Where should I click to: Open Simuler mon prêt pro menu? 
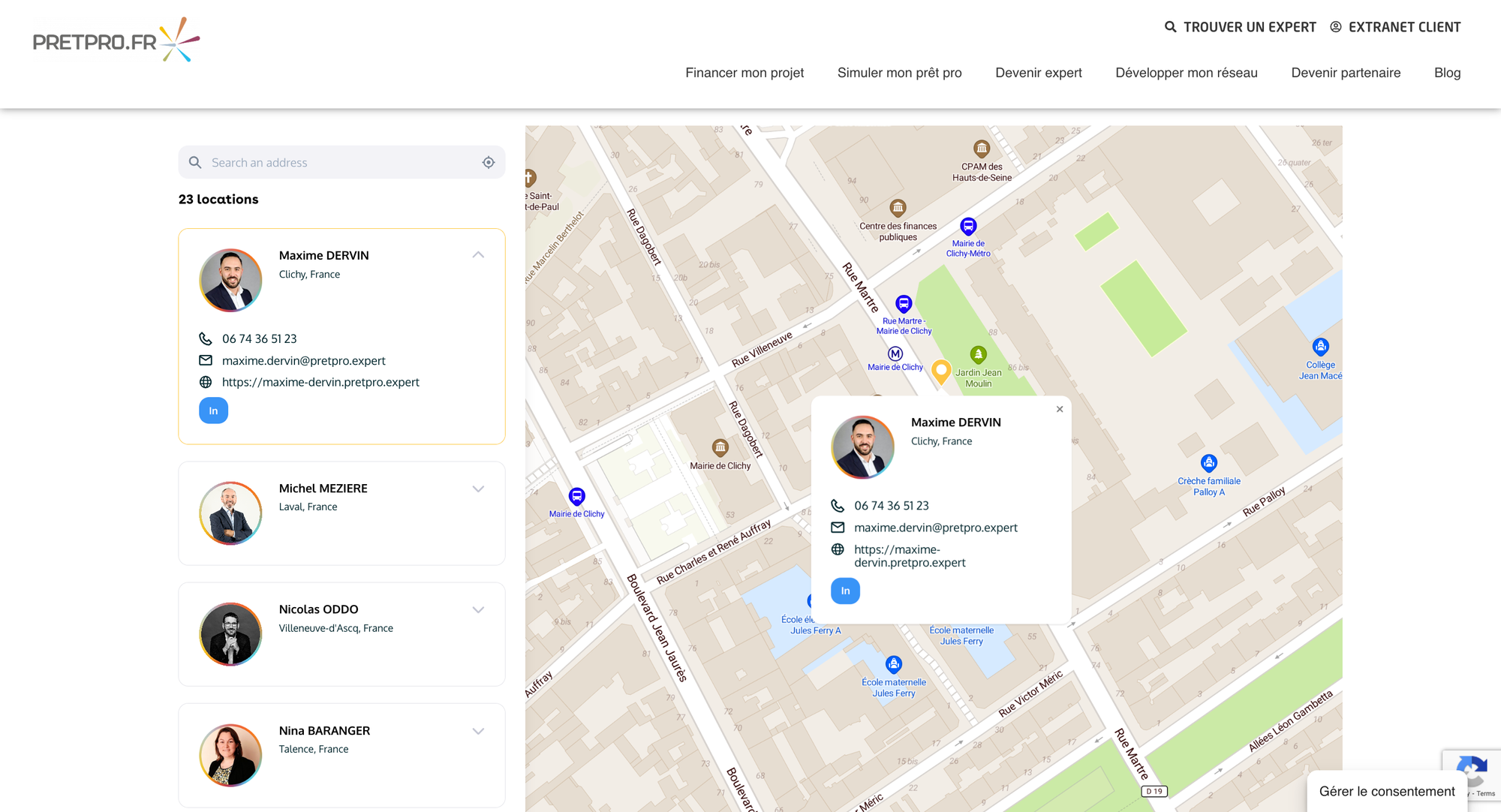coord(899,73)
